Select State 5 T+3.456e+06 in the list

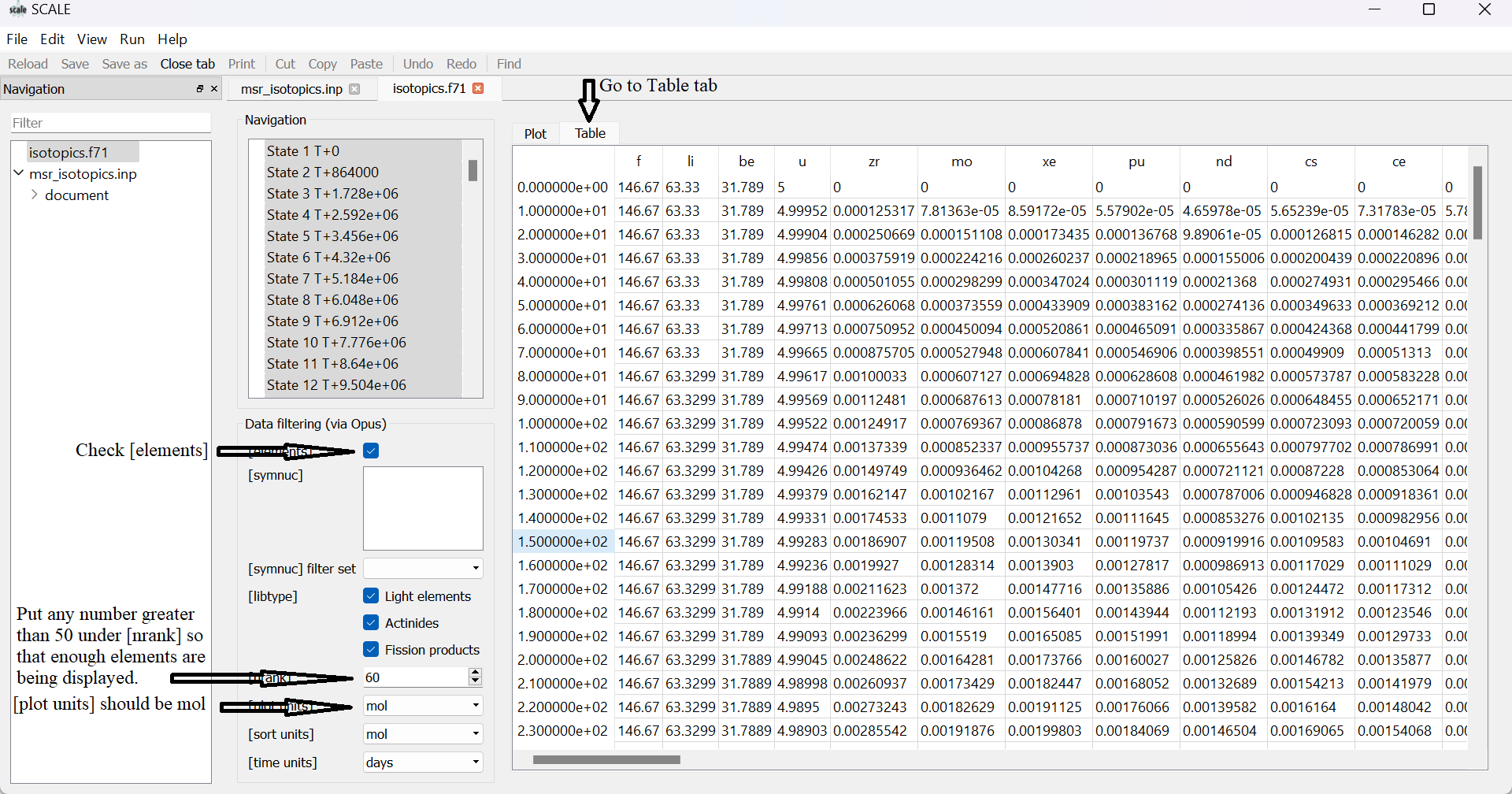tap(332, 236)
